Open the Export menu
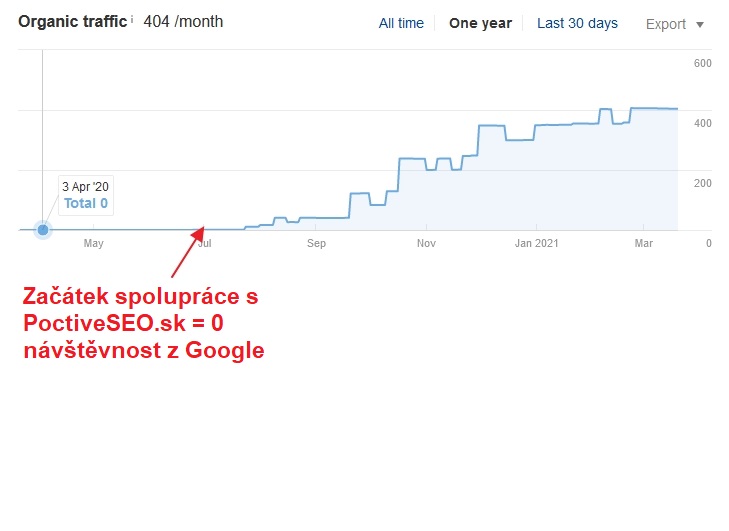 point(675,24)
